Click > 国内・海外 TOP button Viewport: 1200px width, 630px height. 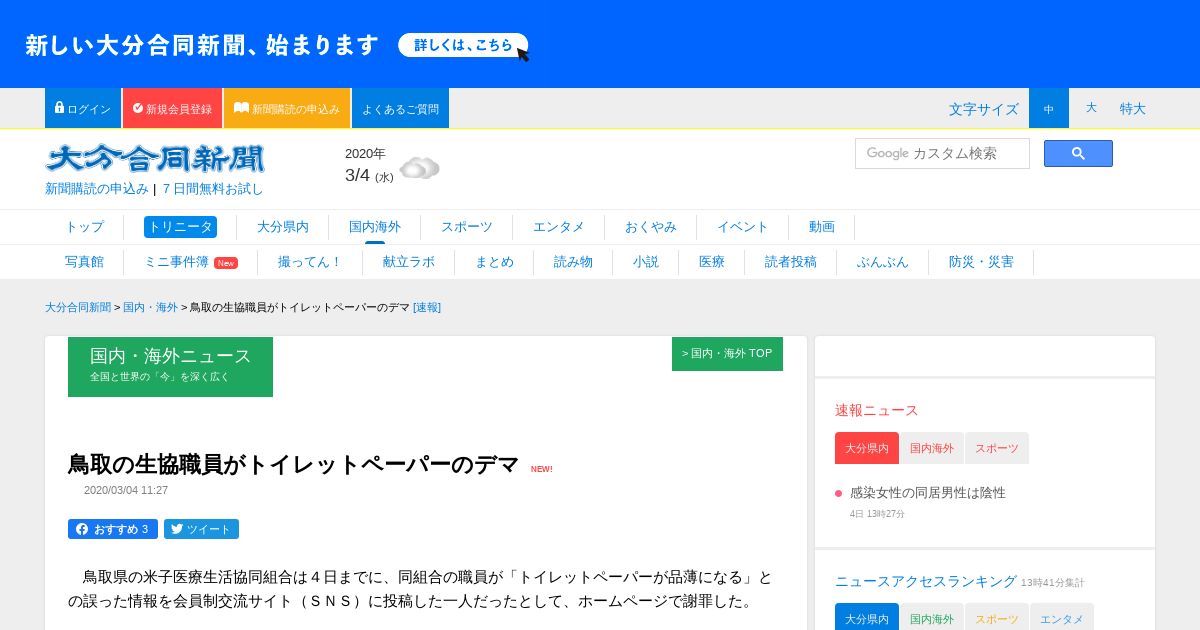point(727,353)
